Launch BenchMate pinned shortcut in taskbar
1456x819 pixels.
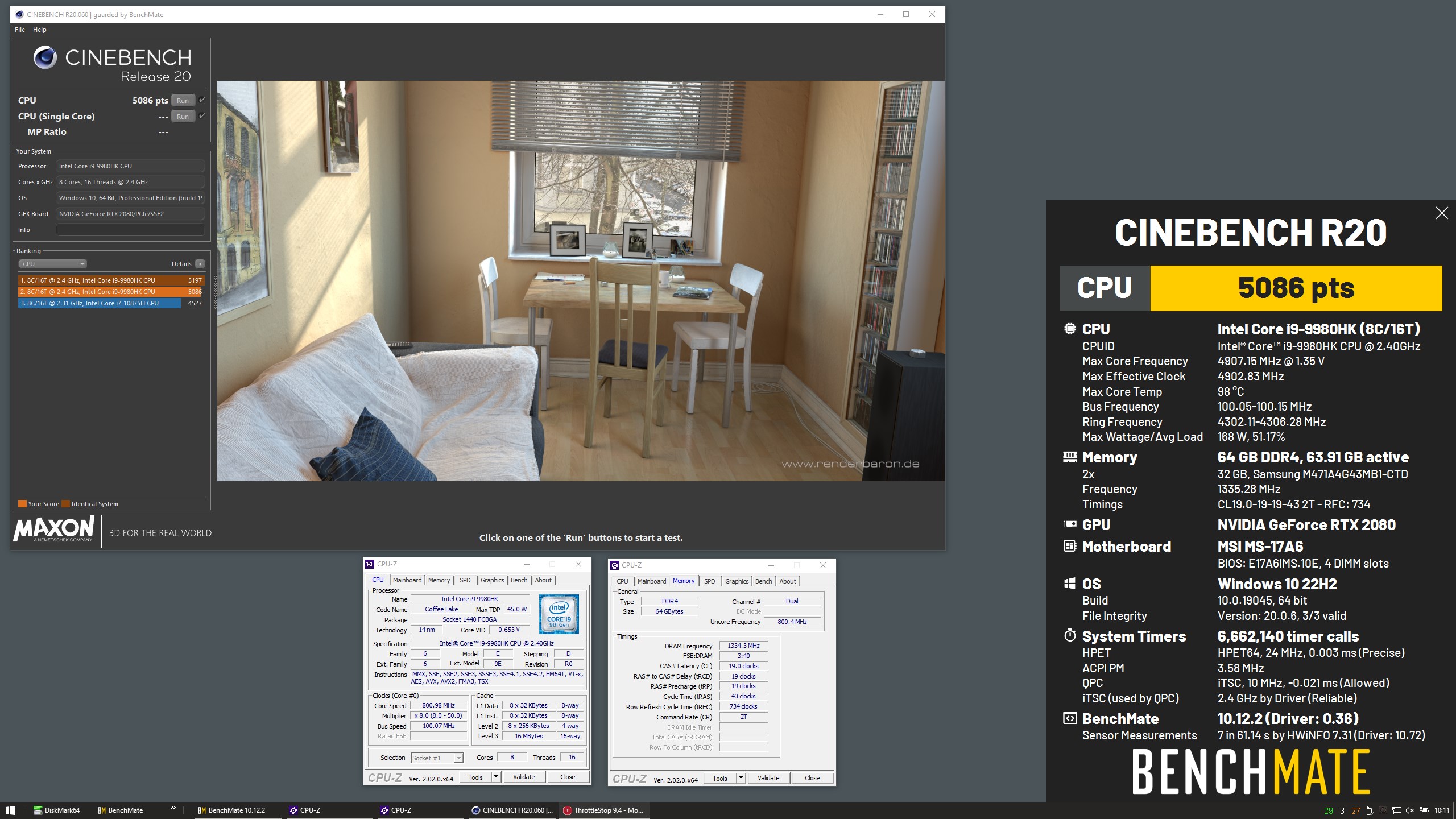[x=121, y=810]
